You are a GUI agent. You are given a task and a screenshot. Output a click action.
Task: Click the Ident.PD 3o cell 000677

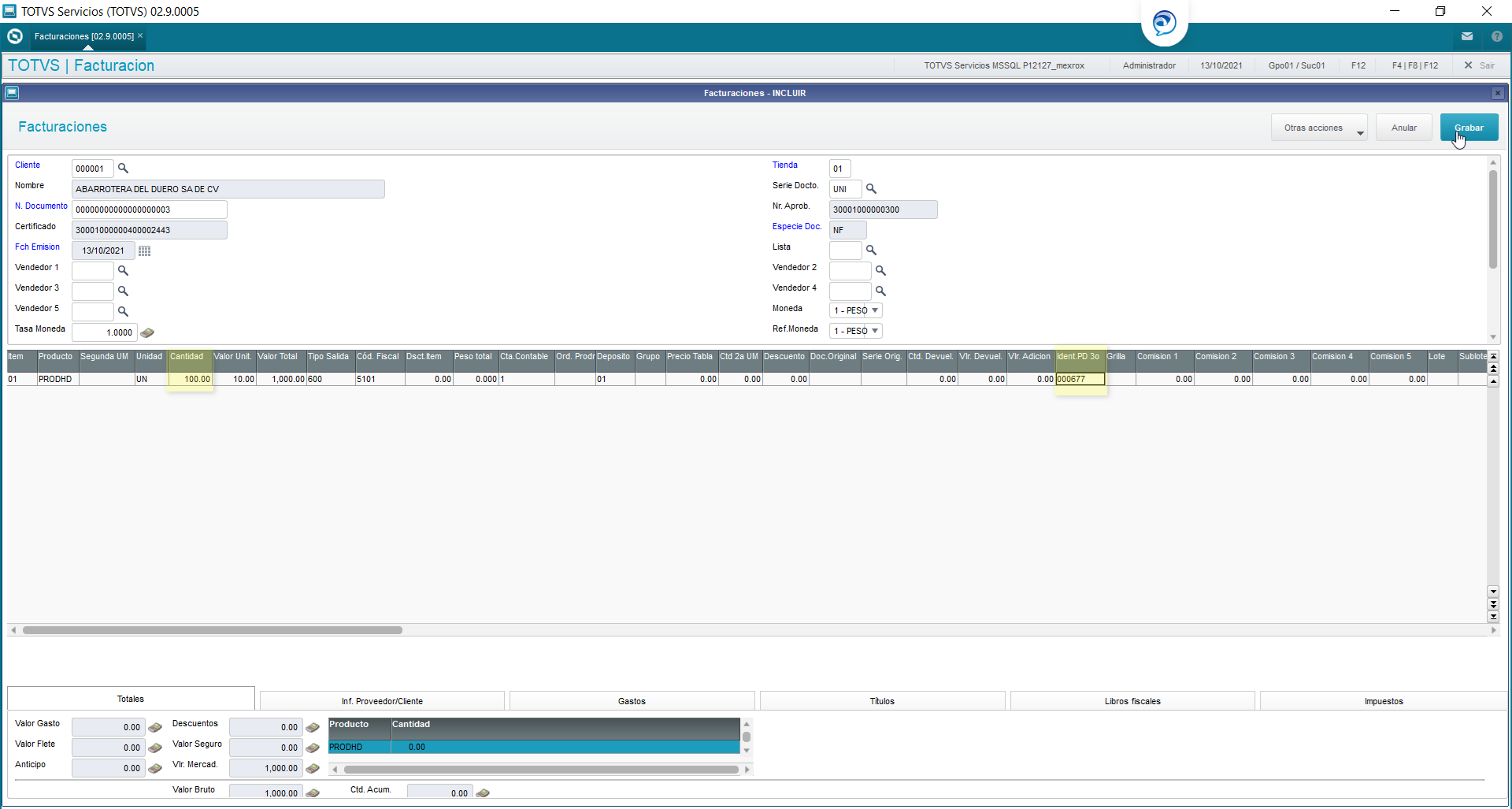coord(1080,379)
